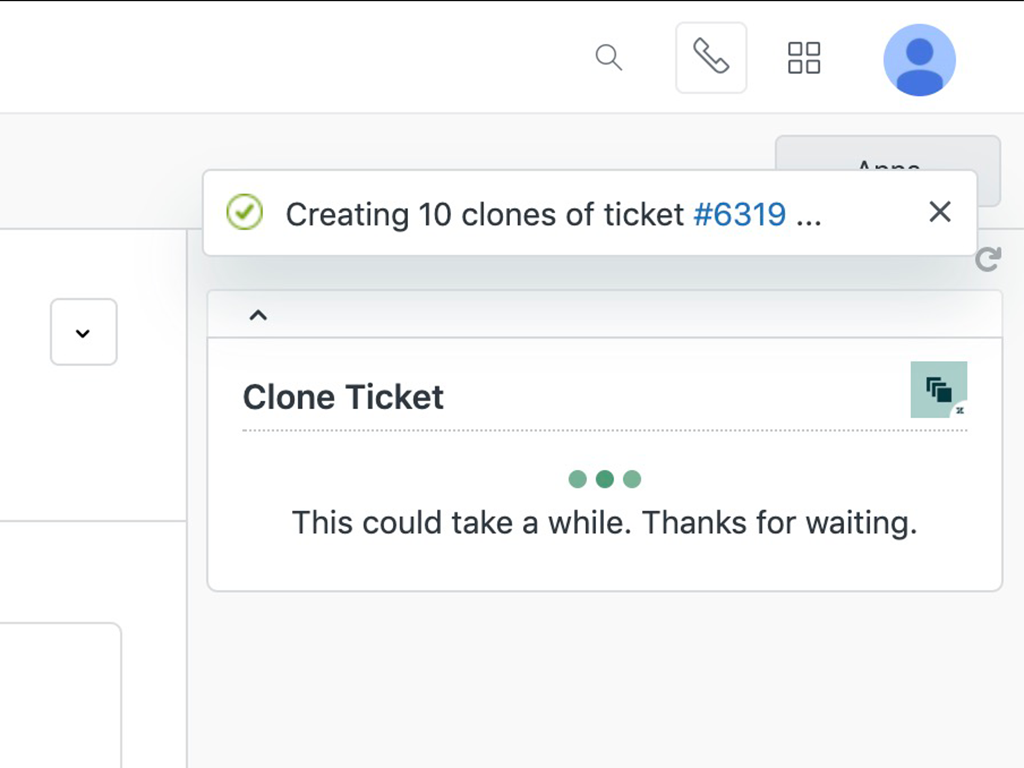Click the progress indicator in the panel

click(x=604, y=479)
